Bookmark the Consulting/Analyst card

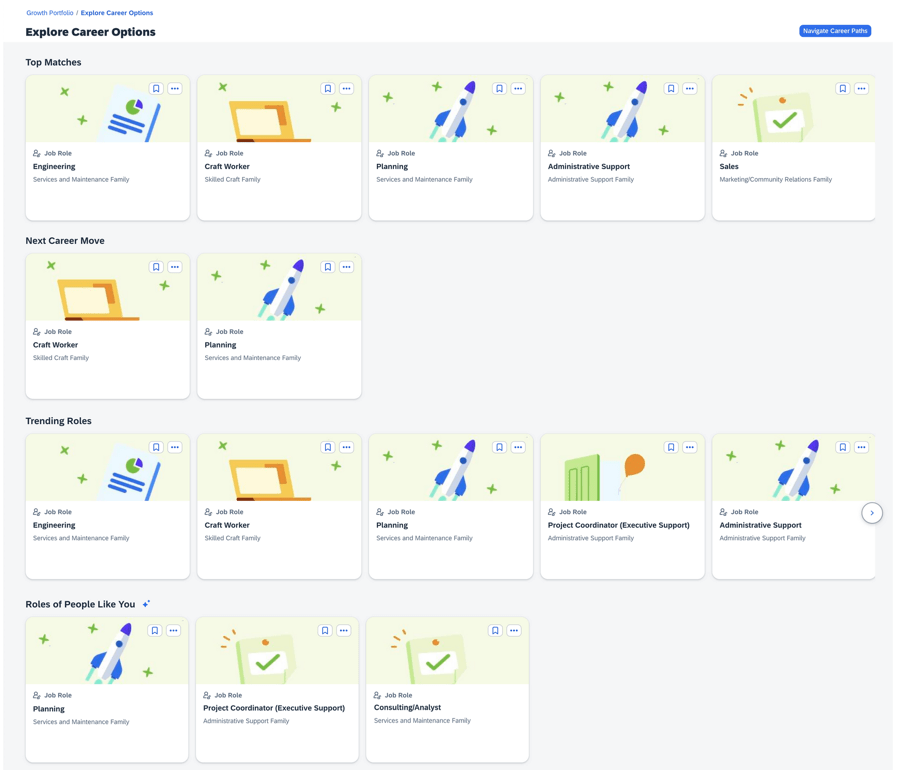[x=495, y=631]
